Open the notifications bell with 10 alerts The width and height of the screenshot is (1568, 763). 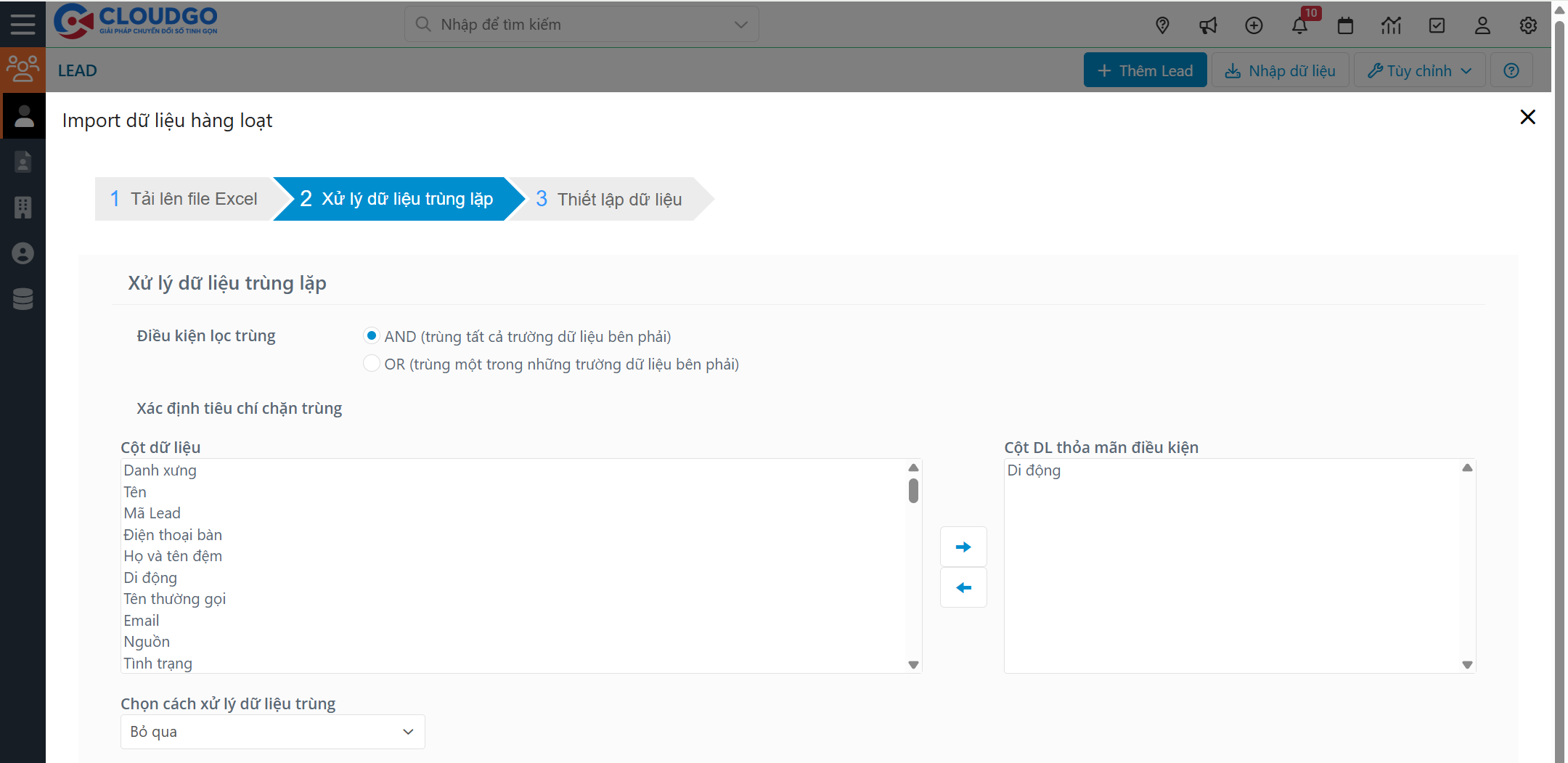1301,25
